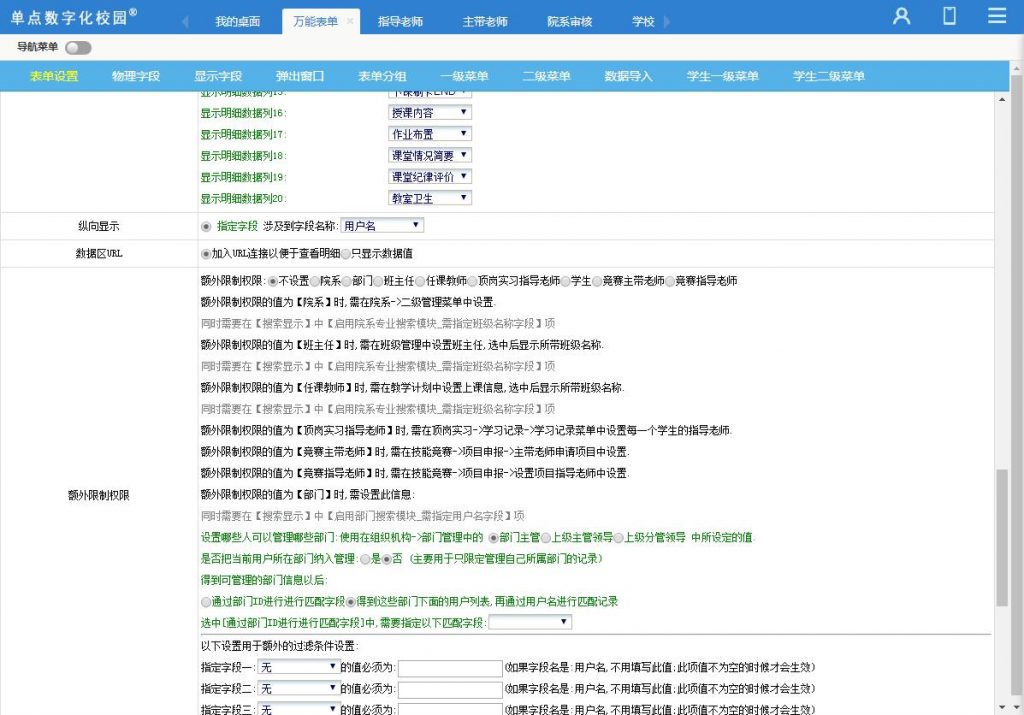This screenshot has height=715, width=1024.
Task: Open 显示明细数据列18 dropdown 课堂情况简要
Action: [430, 155]
